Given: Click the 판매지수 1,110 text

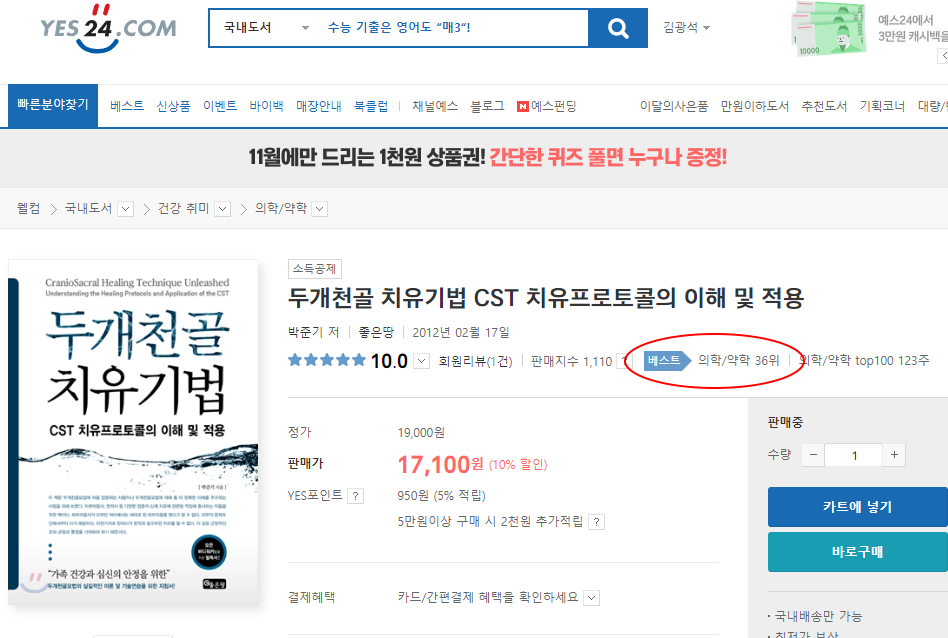Looking at the screenshot, I should click(572, 362).
